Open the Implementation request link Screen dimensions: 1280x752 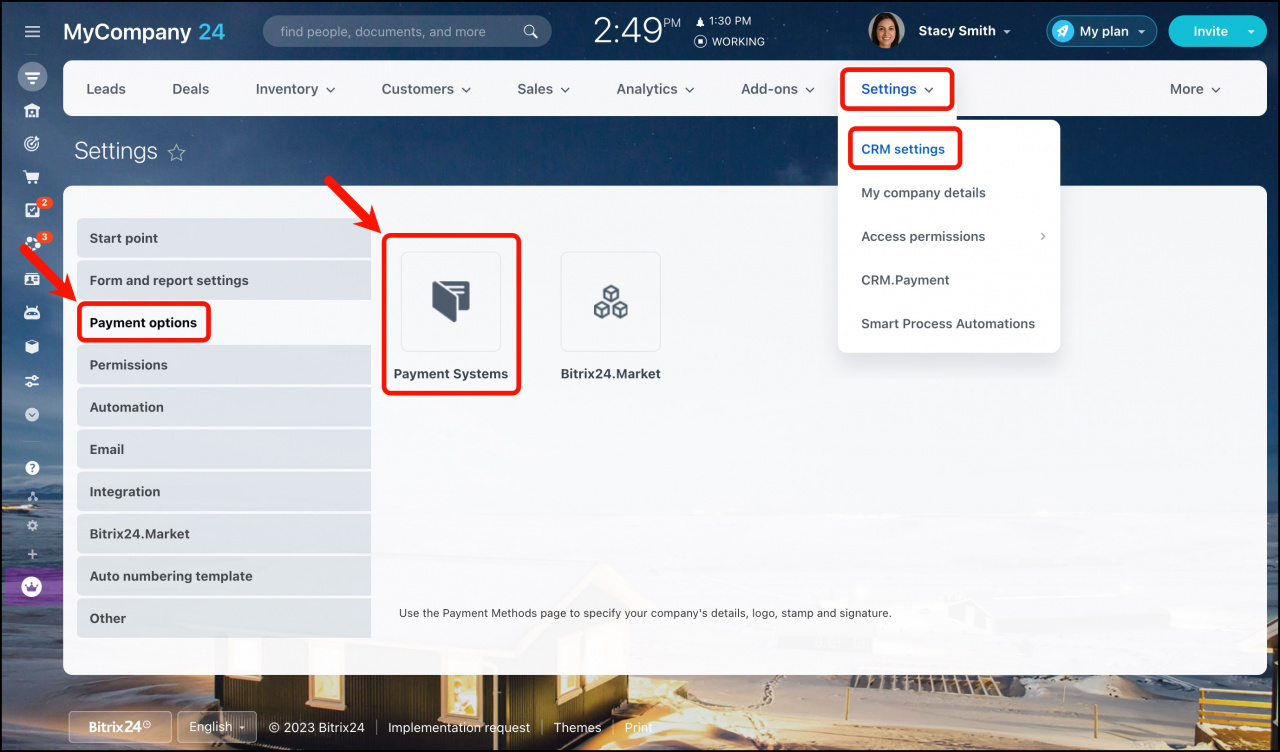coord(459,728)
